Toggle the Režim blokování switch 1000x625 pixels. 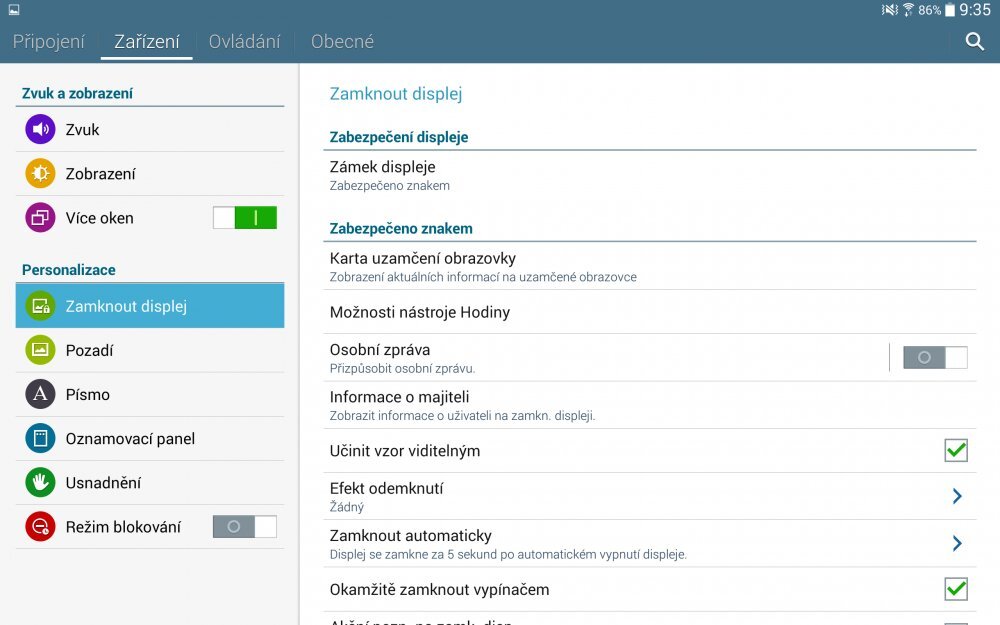pyautogui.click(x=244, y=526)
